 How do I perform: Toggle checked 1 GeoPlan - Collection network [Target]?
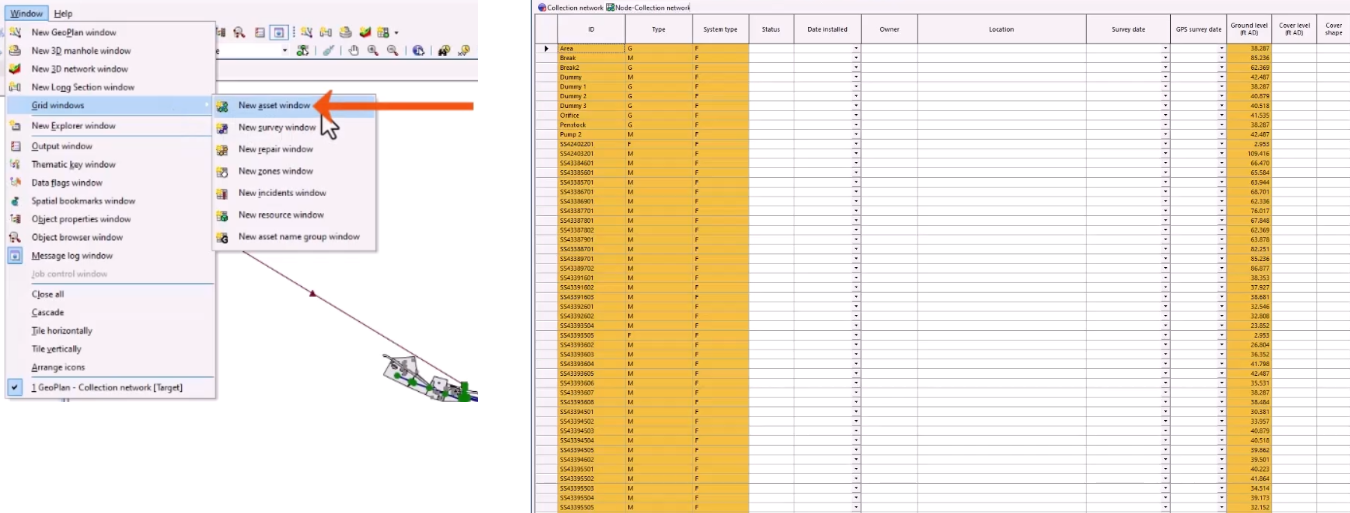pyautogui.click(x=110, y=387)
